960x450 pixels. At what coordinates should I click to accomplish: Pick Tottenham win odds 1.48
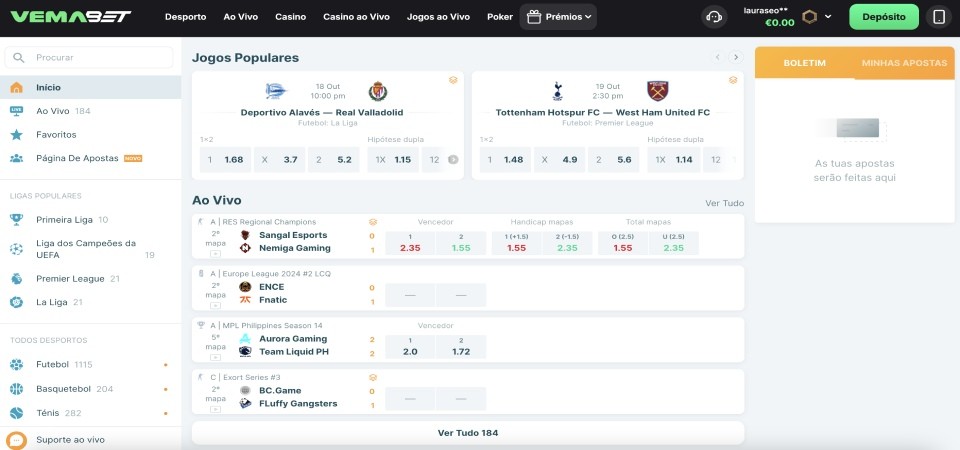[x=505, y=160]
